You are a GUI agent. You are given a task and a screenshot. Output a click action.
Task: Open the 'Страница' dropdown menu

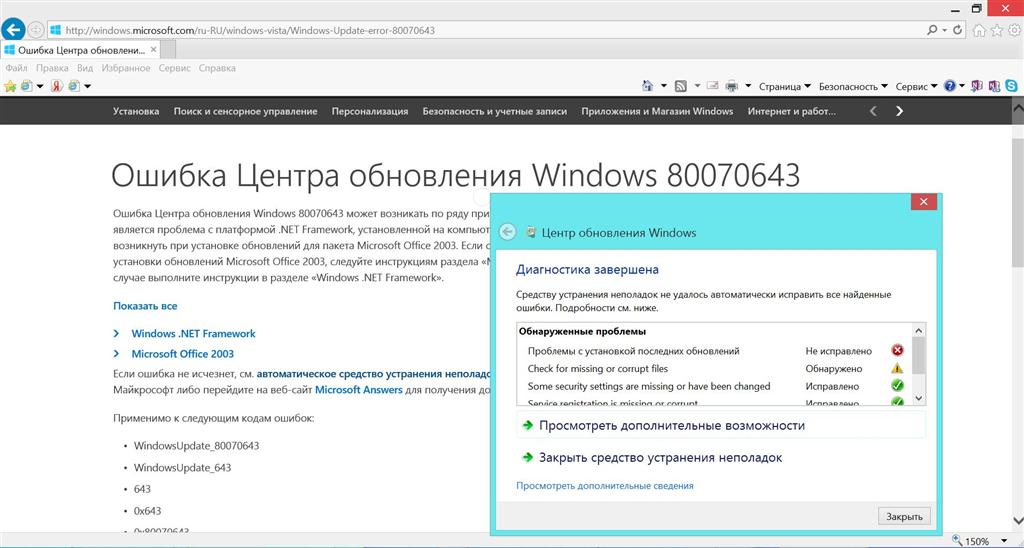pos(784,86)
